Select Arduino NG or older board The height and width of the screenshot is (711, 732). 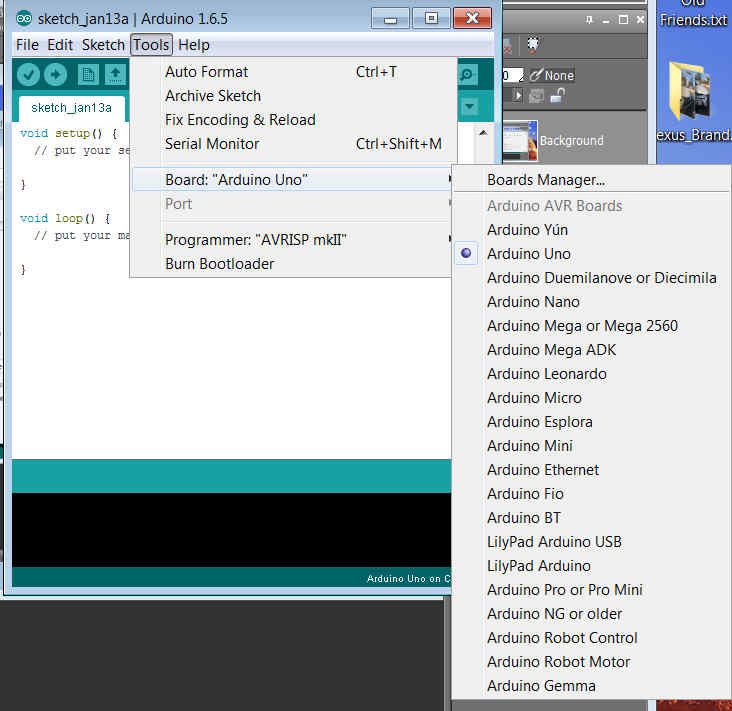591,614
